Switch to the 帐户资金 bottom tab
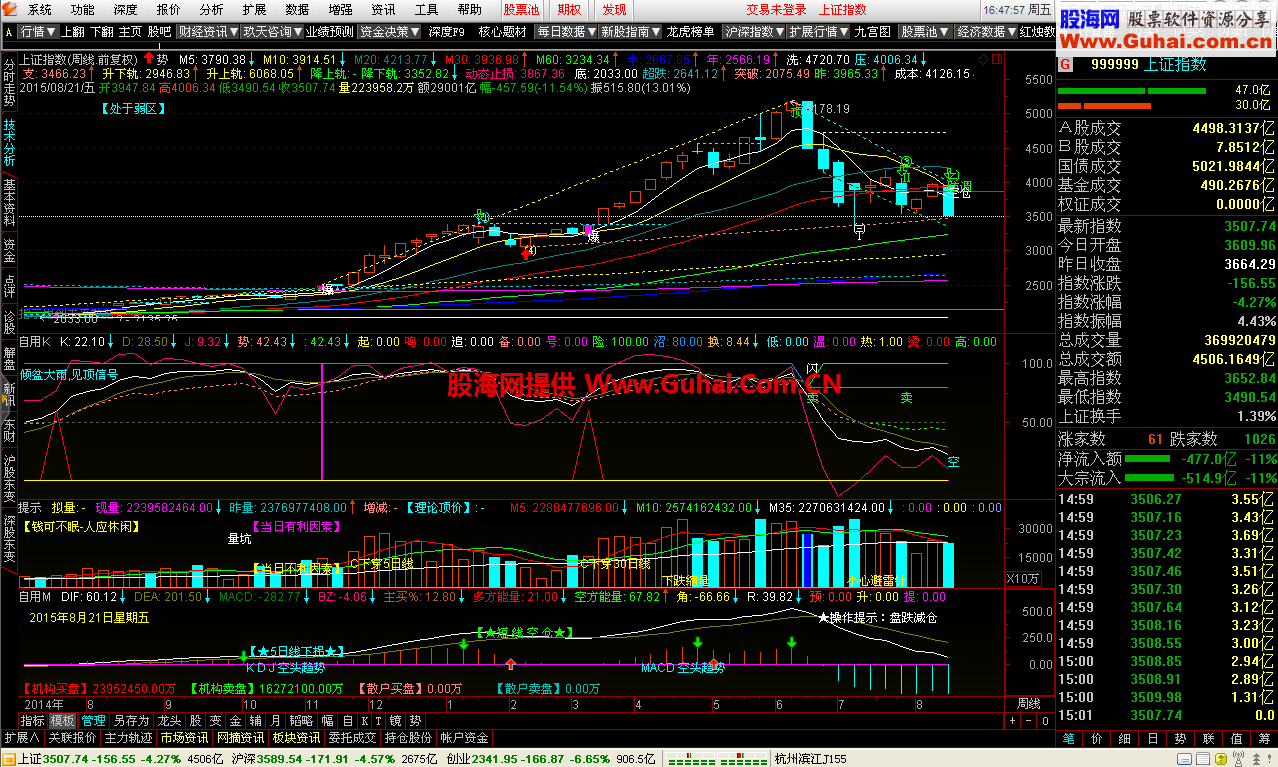 (x=465, y=738)
